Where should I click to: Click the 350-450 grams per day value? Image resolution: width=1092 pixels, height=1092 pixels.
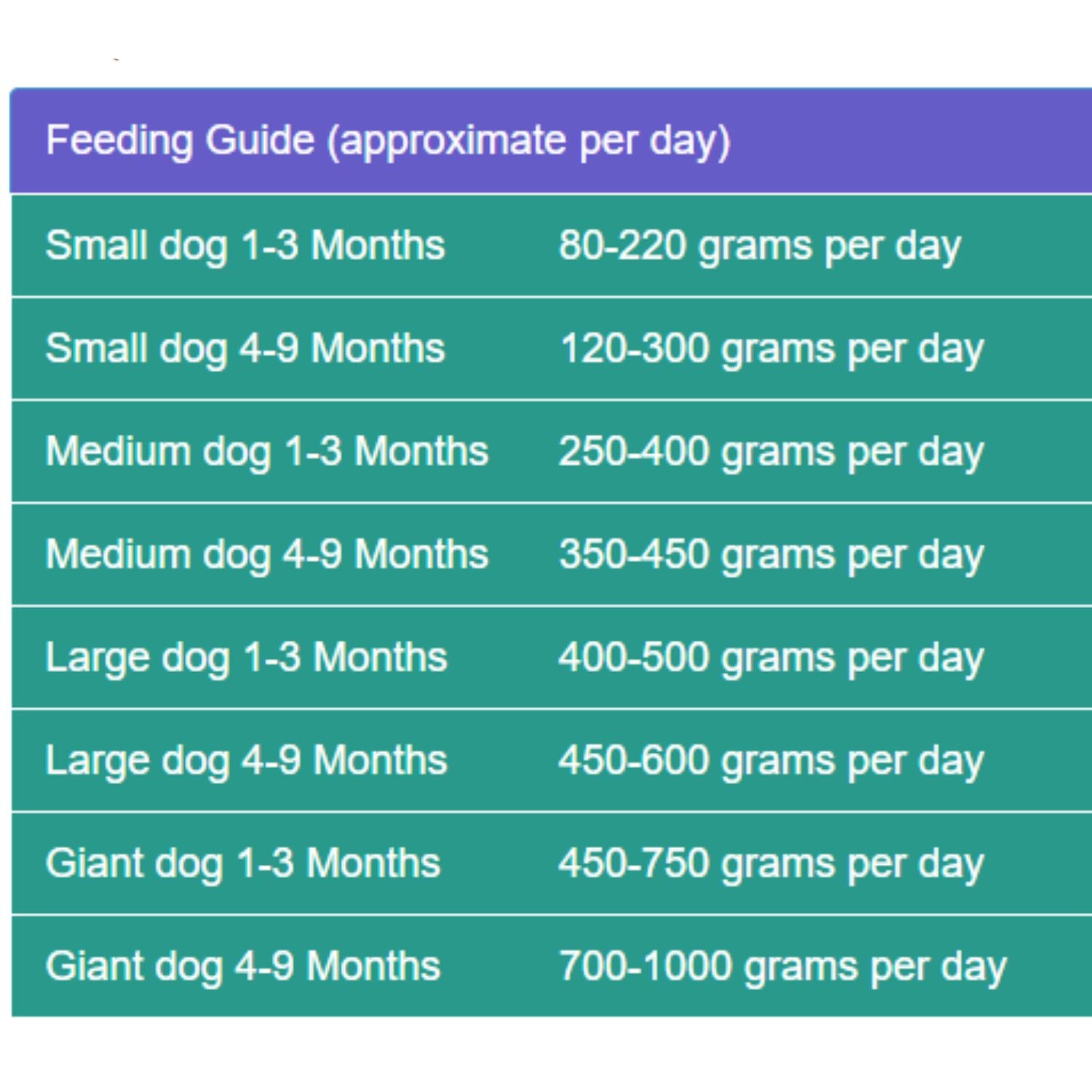pos(771,555)
